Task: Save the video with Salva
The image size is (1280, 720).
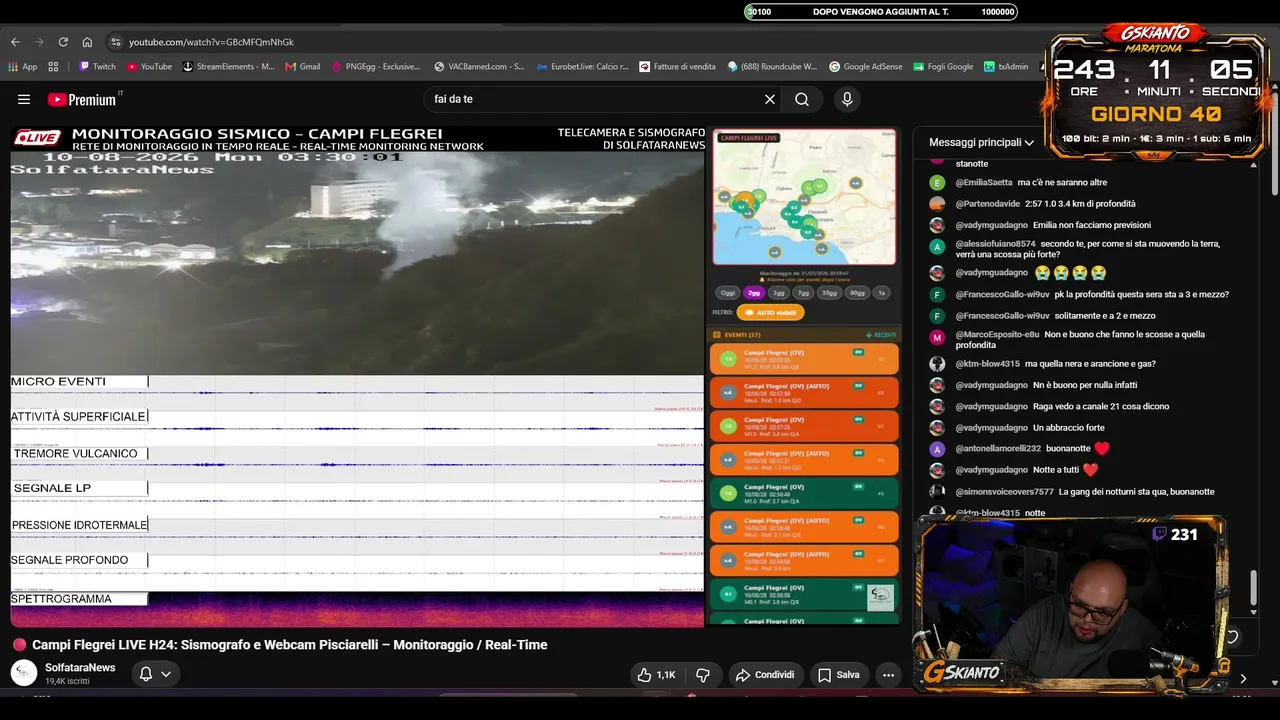Action: coord(839,675)
